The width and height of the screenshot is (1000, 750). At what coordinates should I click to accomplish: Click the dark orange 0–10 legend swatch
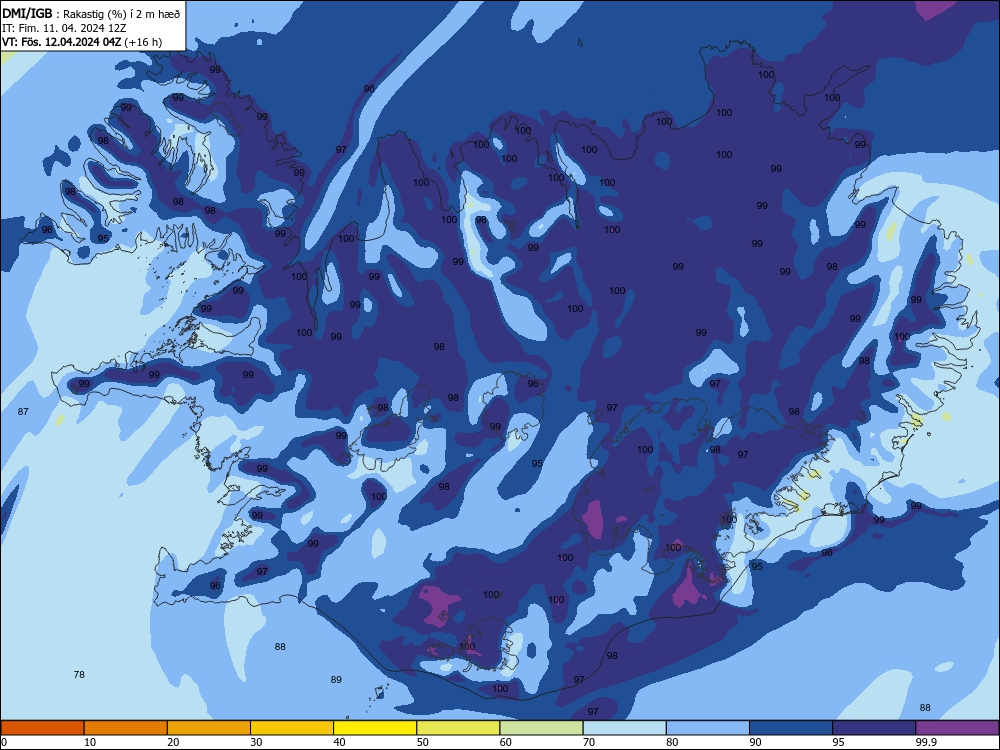(x=42, y=728)
